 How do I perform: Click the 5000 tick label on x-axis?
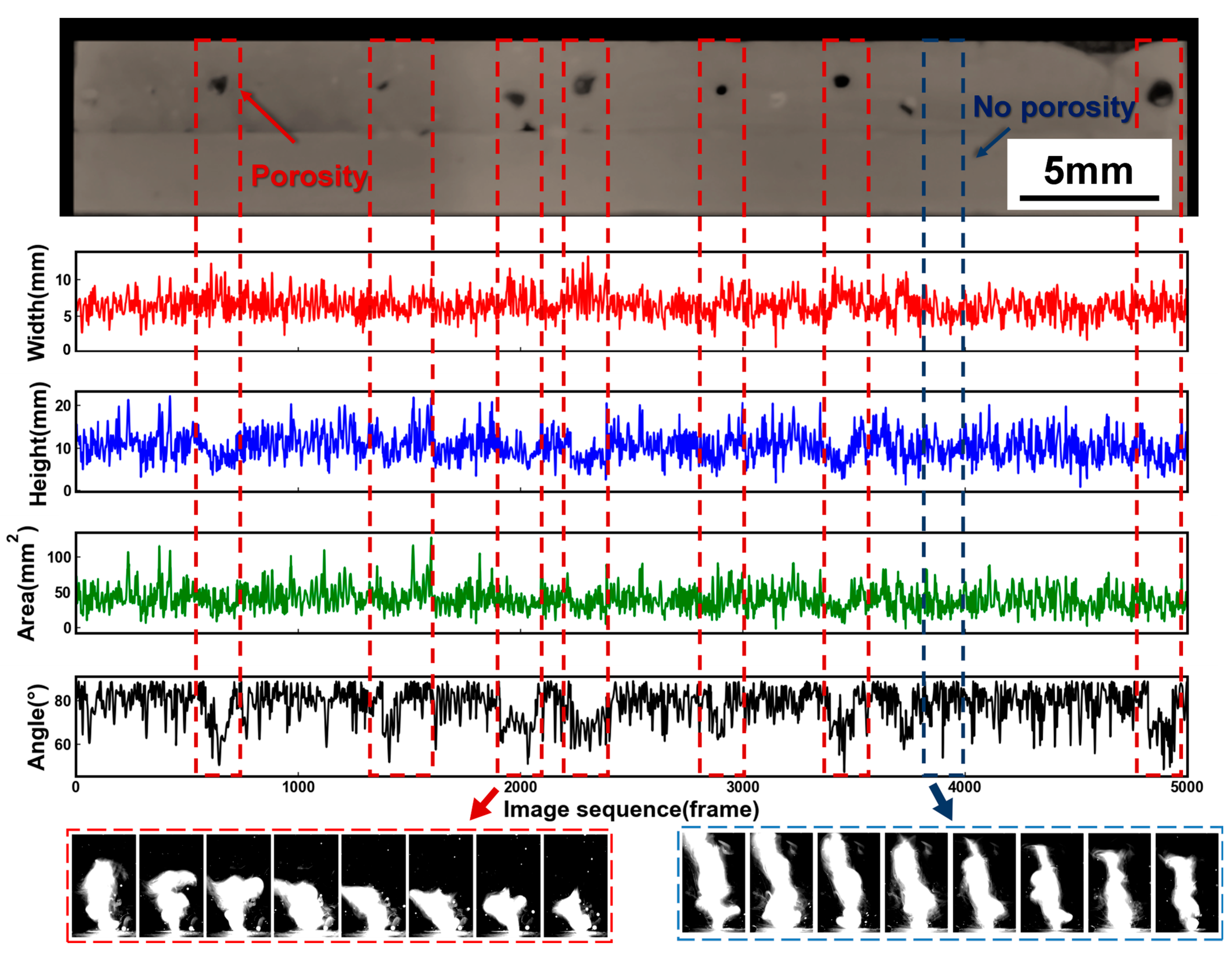click(x=1186, y=787)
